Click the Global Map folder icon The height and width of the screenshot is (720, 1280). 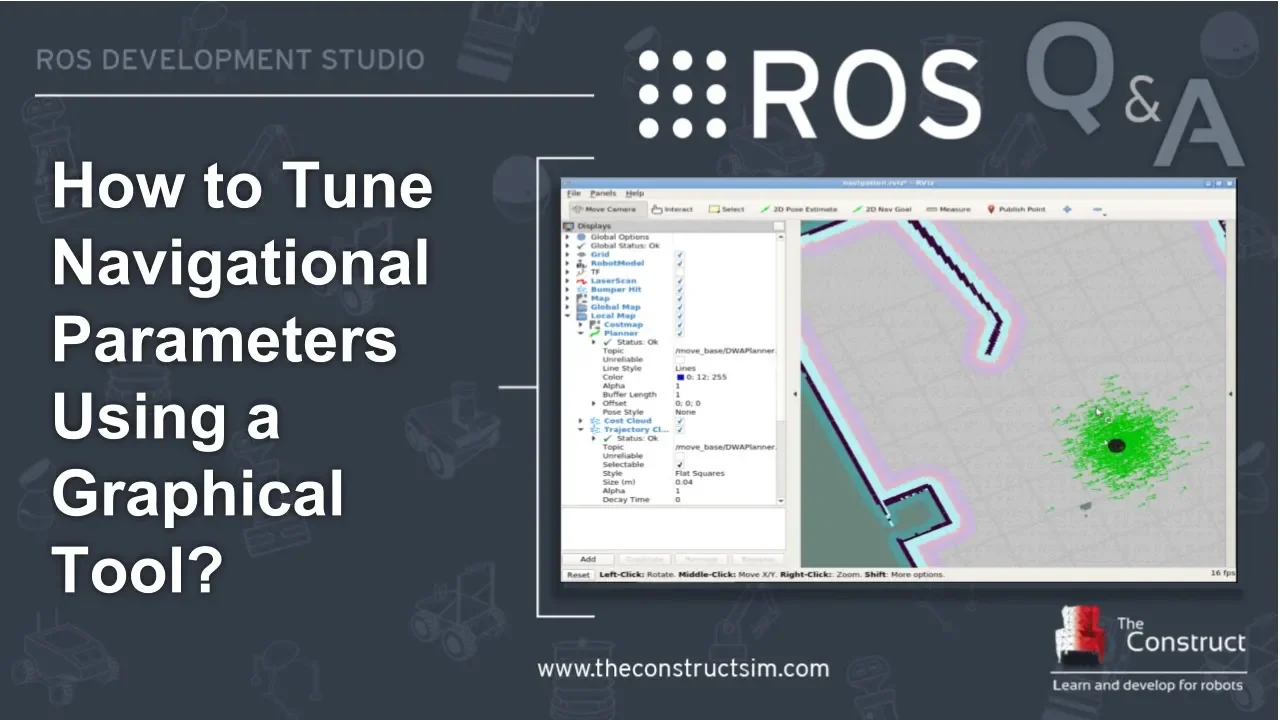coord(581,307)
